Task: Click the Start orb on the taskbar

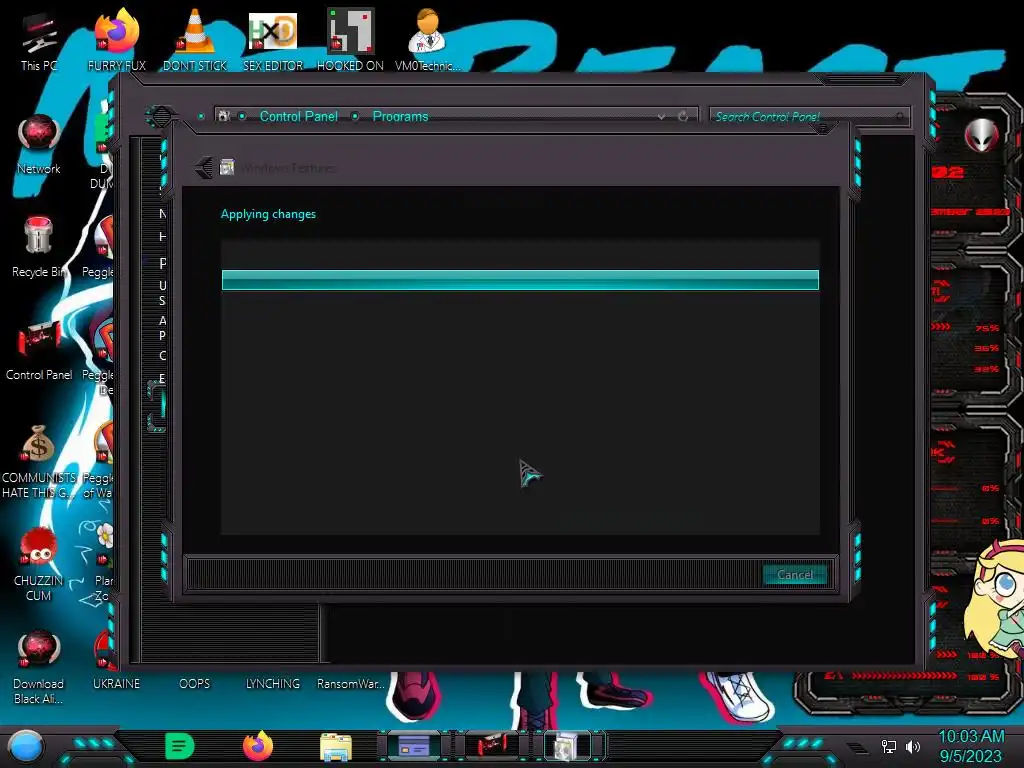Action: click(25, 746)
